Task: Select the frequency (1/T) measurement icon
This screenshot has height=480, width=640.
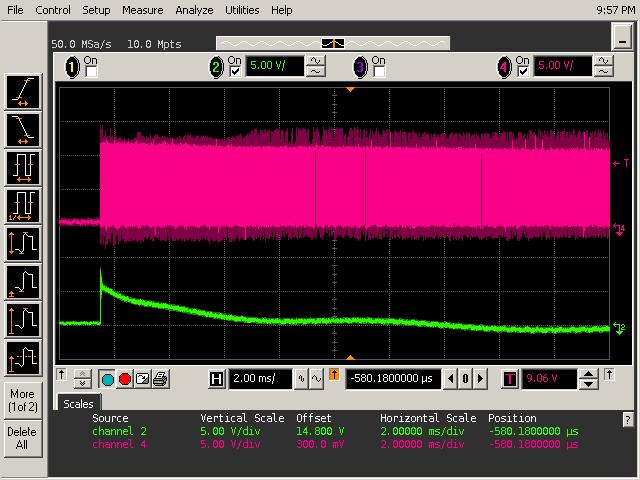Action: click(x=23, y=206)
